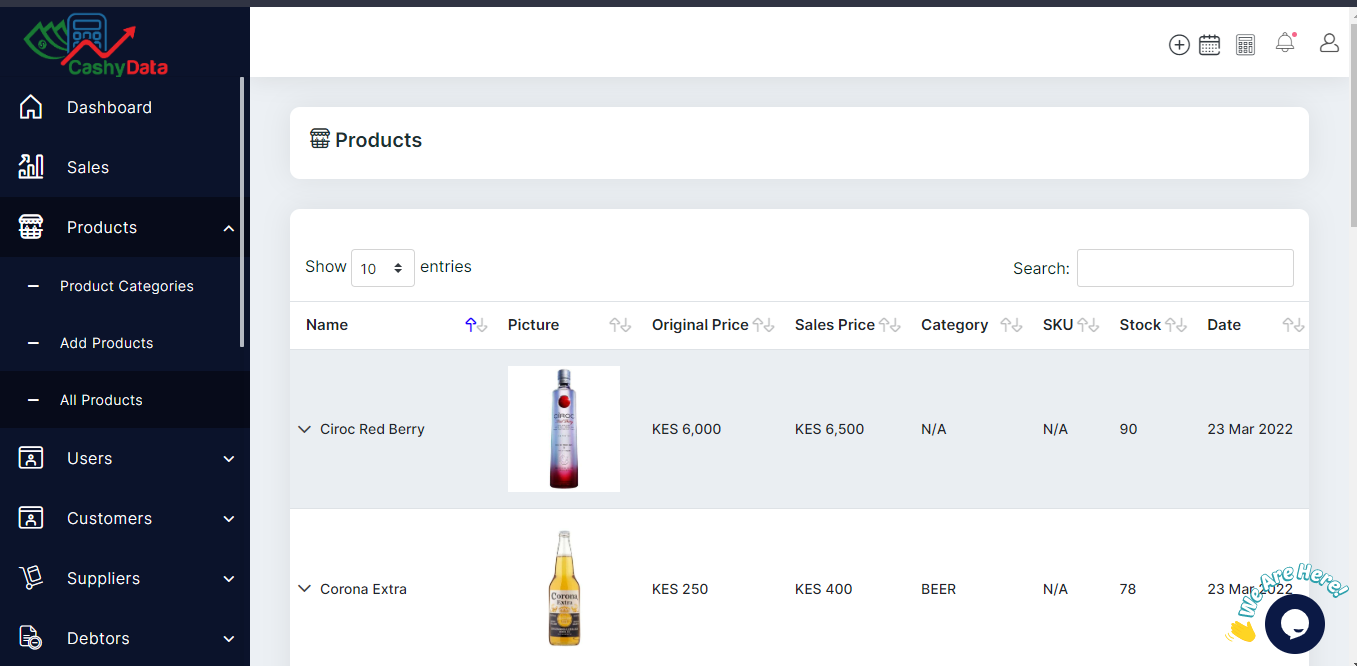Sort by SKU column arrows
Viewport: 1357px width, 666px height.
coord(1088,325)
